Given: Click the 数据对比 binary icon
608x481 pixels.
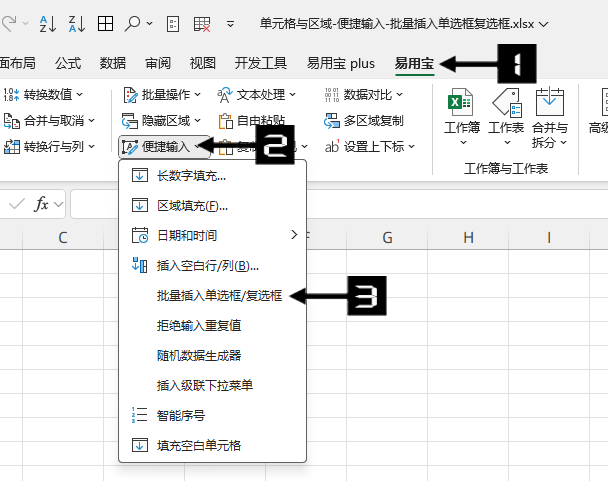Looking at the screenshot, I should [x=332, y=95].
